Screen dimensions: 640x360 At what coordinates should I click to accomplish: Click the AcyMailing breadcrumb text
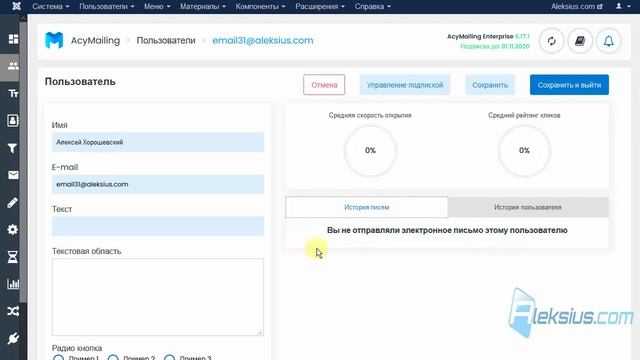[96, 40]
